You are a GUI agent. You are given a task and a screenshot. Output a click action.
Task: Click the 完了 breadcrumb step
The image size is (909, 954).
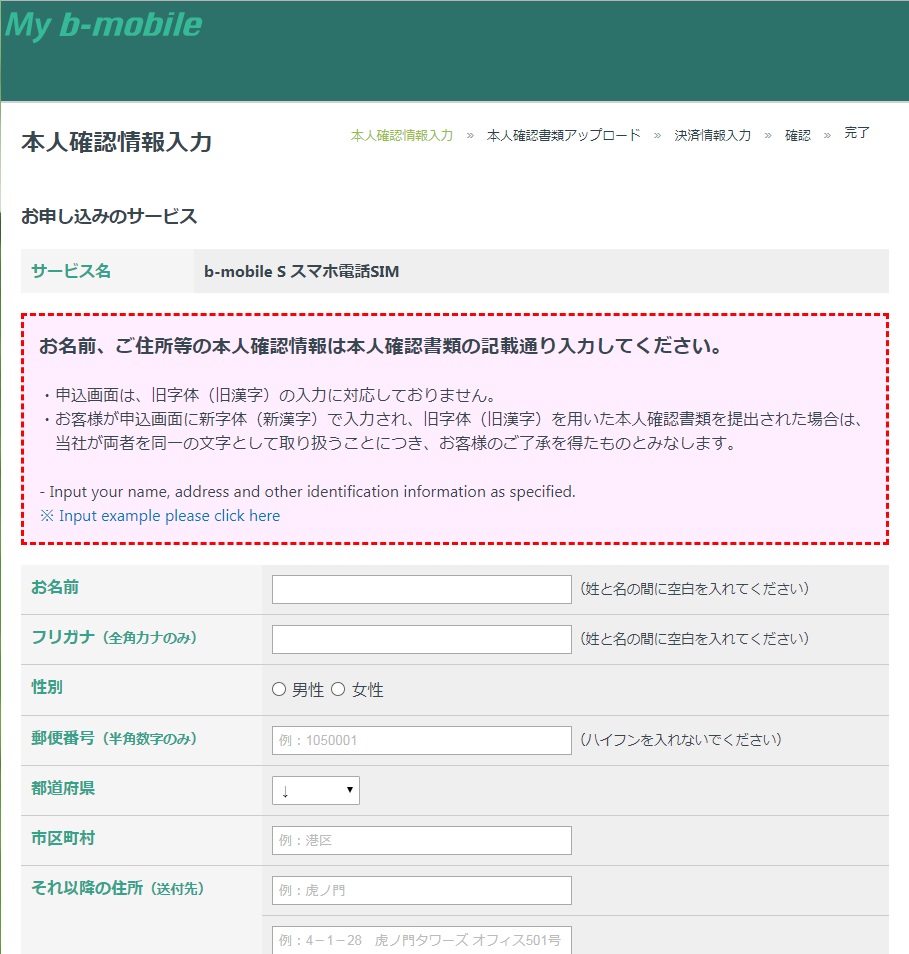[857, 133]
